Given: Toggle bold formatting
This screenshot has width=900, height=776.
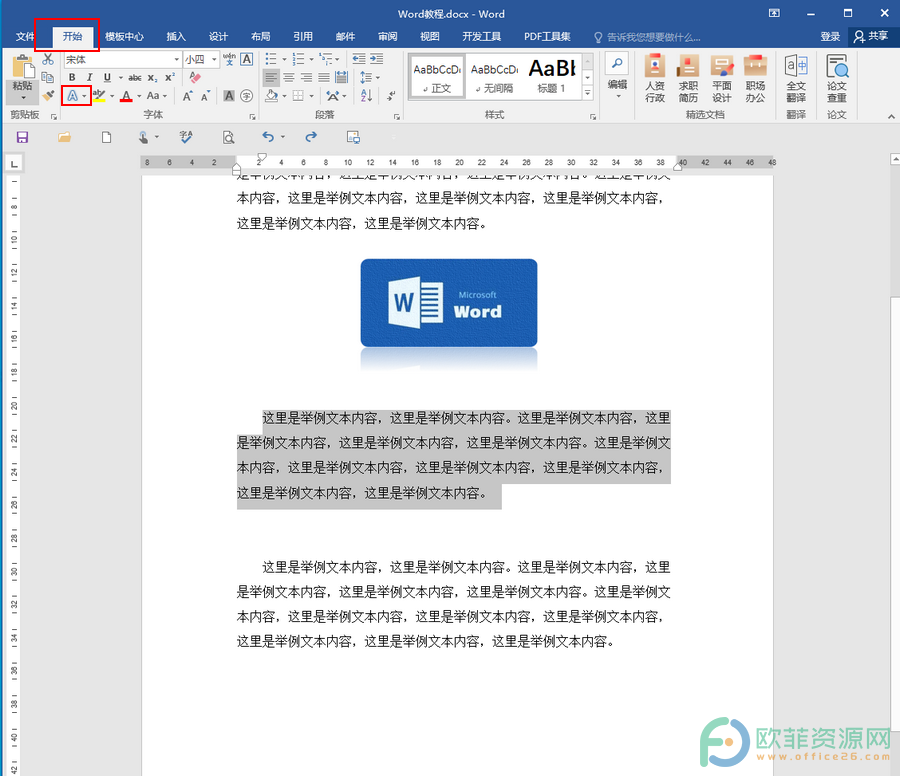Looking at the screenshot, I should [x=72, y=77].
